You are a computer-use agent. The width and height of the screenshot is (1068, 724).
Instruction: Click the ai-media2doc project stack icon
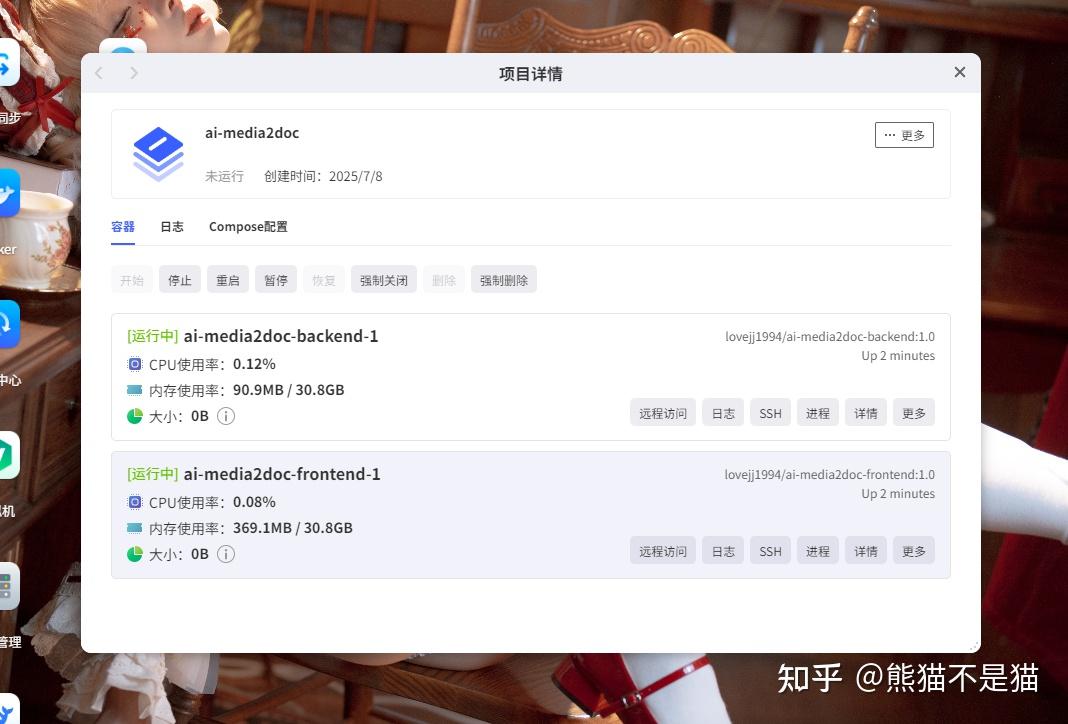[158, 154]
